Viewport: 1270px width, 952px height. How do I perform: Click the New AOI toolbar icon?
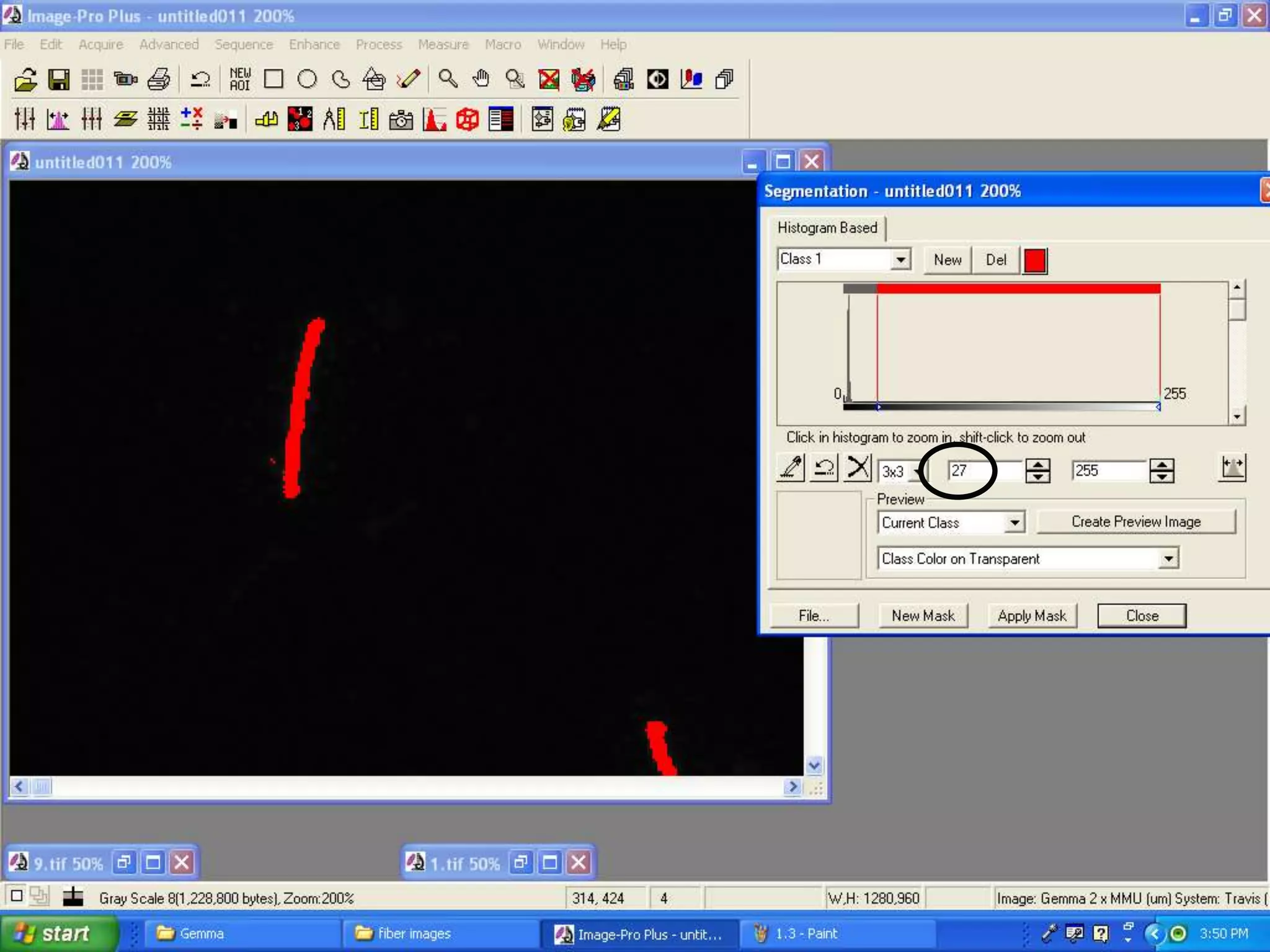240,79
